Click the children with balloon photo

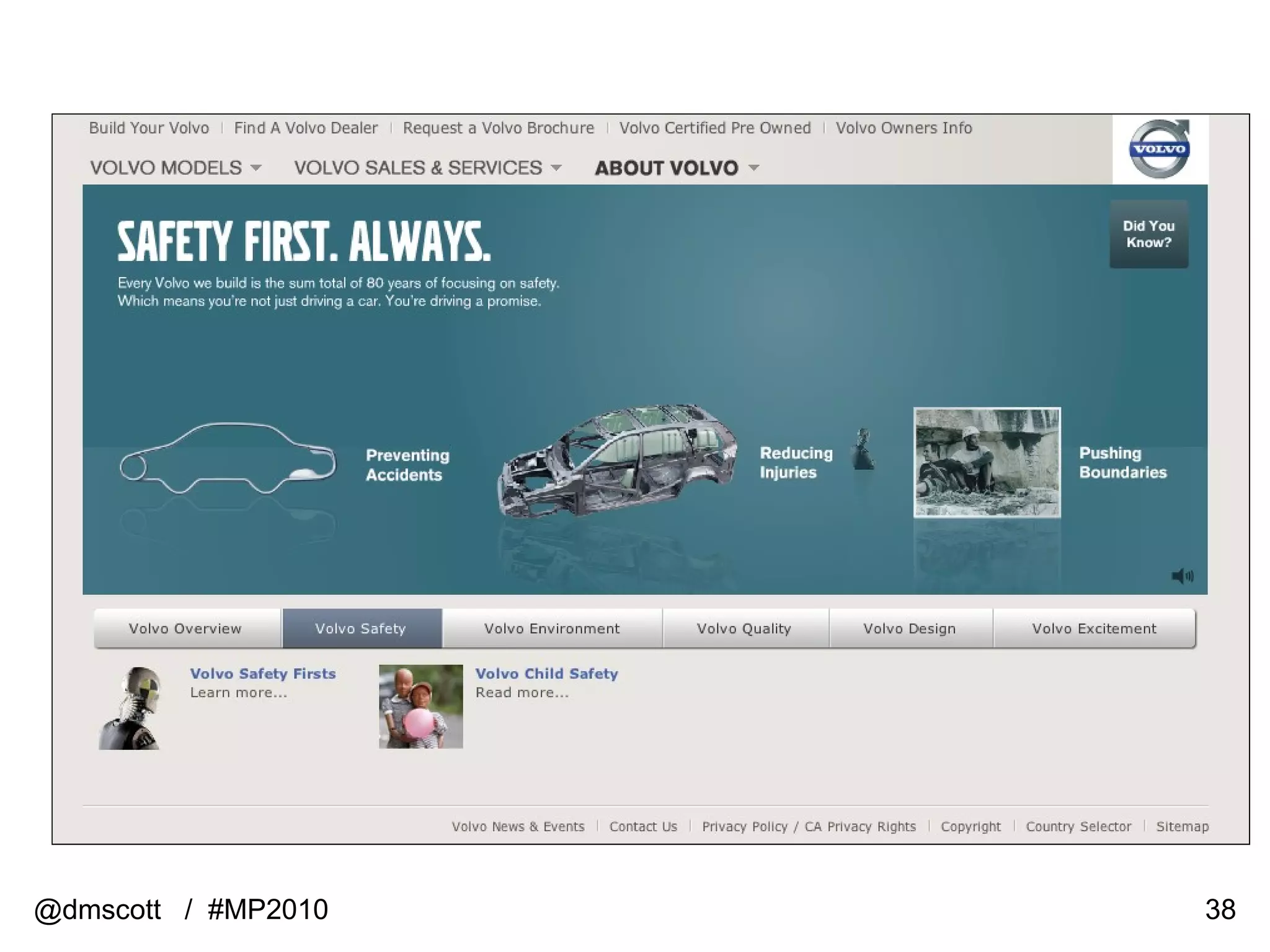click(x=421, y=707)
